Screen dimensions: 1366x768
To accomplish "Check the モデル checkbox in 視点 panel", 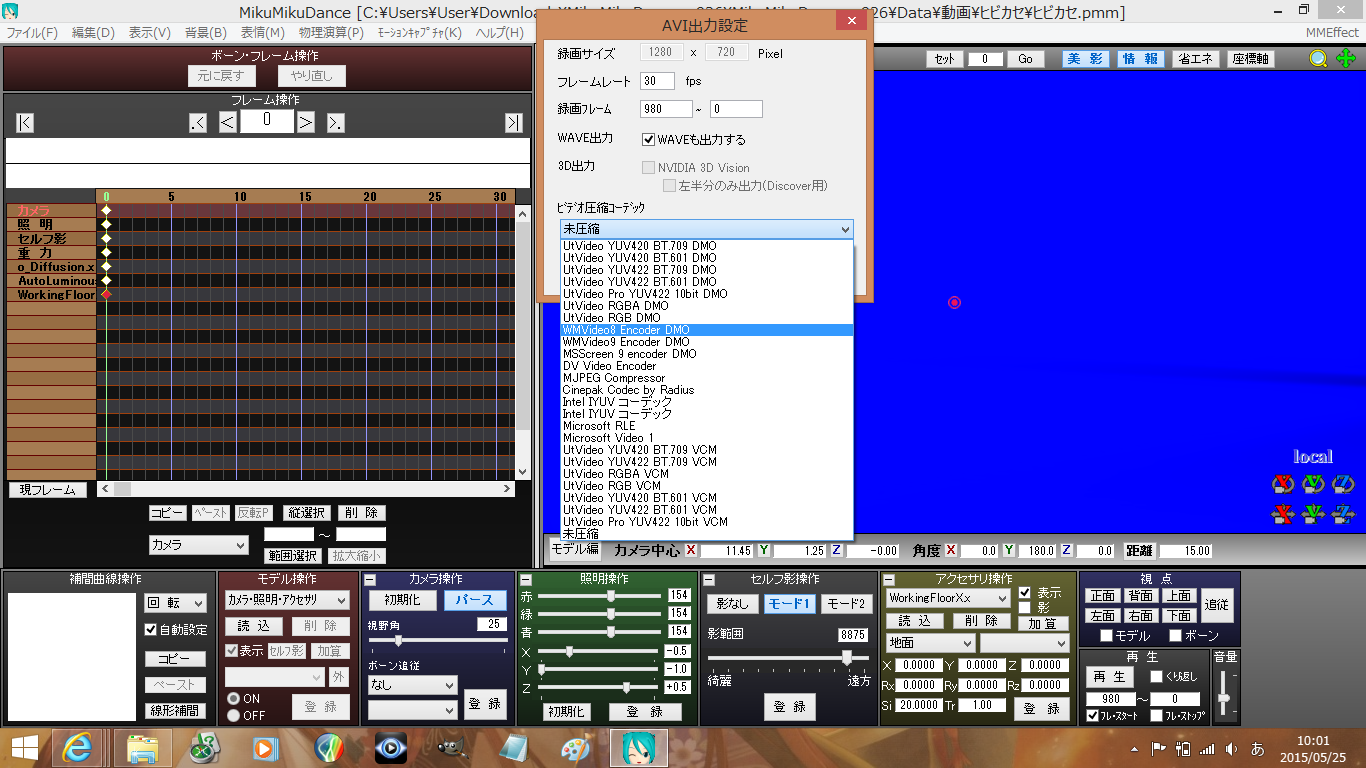I will point(1106,636).
